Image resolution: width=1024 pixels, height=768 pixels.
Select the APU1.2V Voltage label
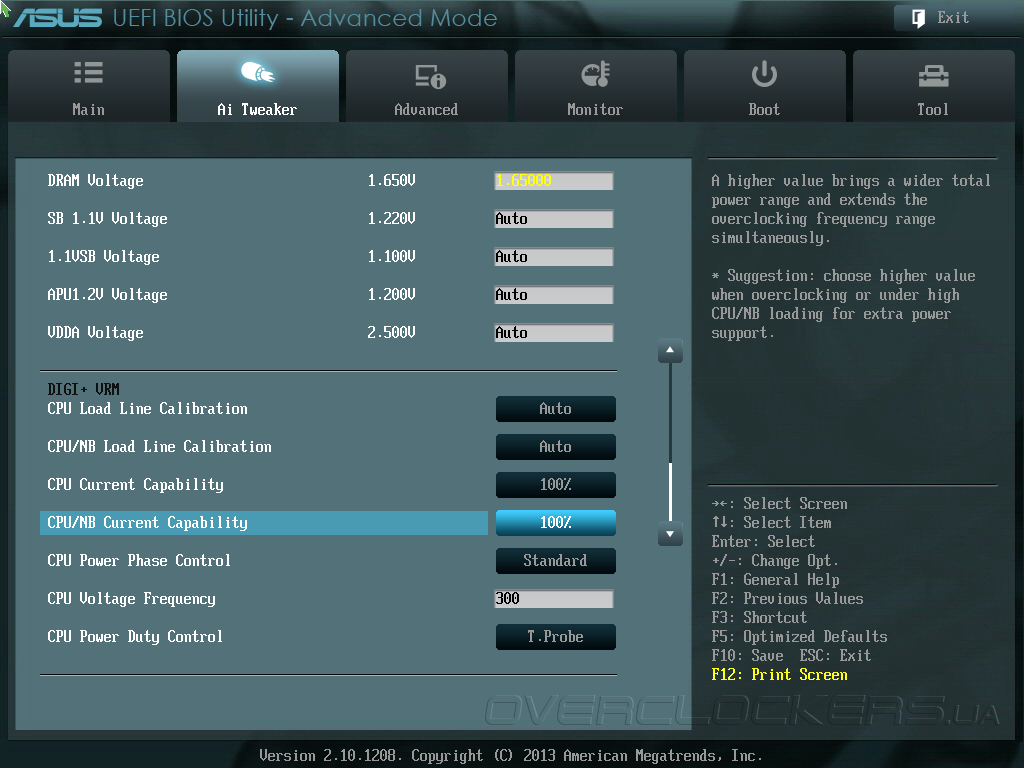coord(107,295)
